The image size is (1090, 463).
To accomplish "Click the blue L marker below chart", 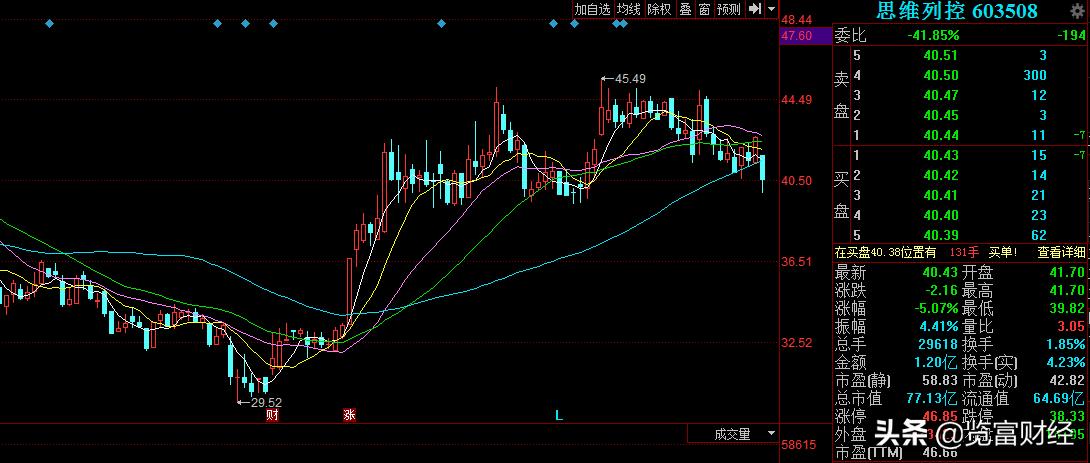I will [558, 415].
